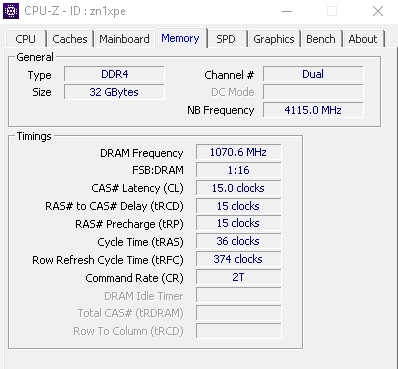The image size is (398, 369).
Task: Open the Caches tab
Action: [70, 39]
